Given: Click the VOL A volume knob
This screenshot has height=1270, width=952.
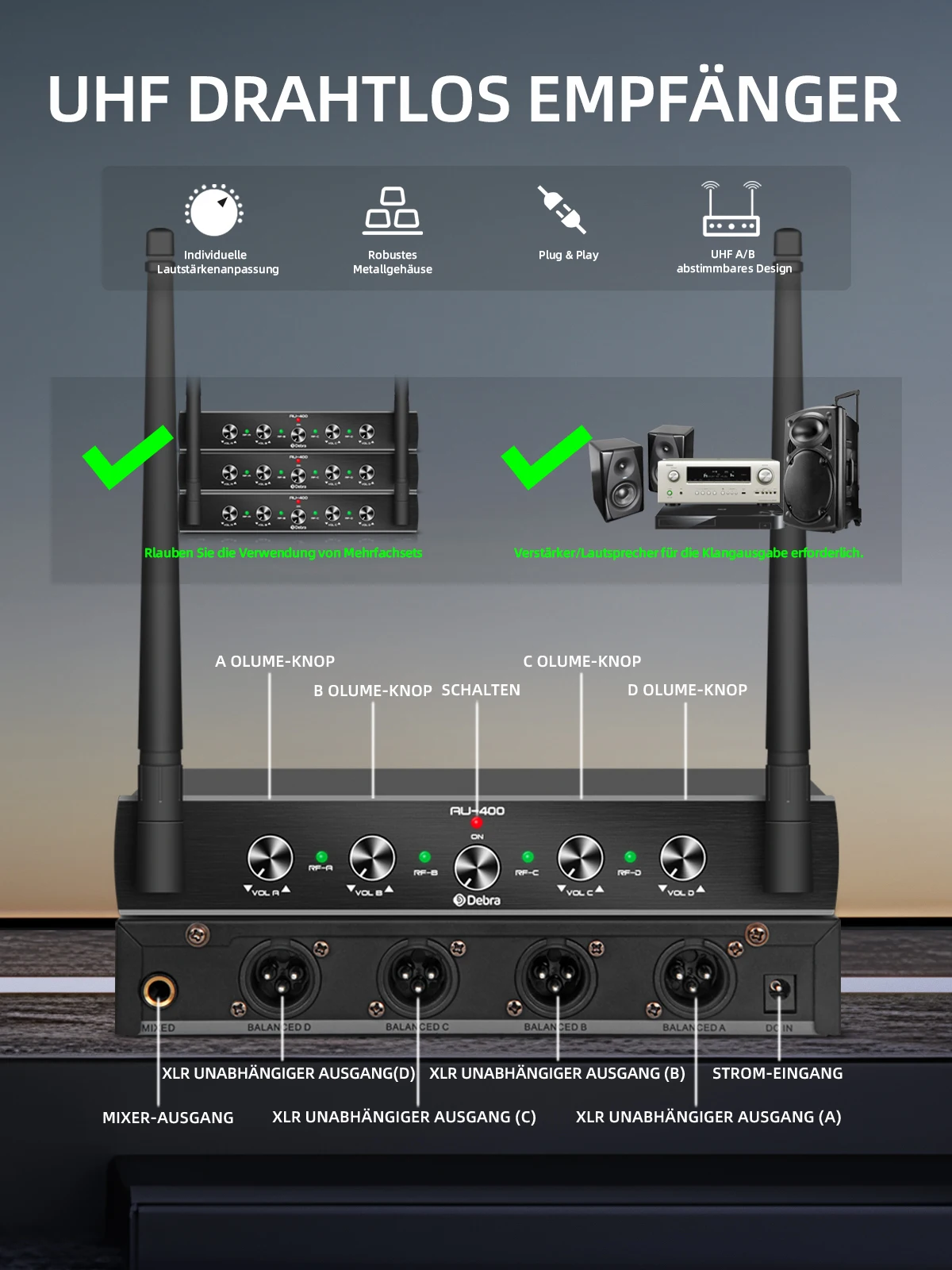Looking at the screenshot, I should pyautogui.click(x=270, y=858).
